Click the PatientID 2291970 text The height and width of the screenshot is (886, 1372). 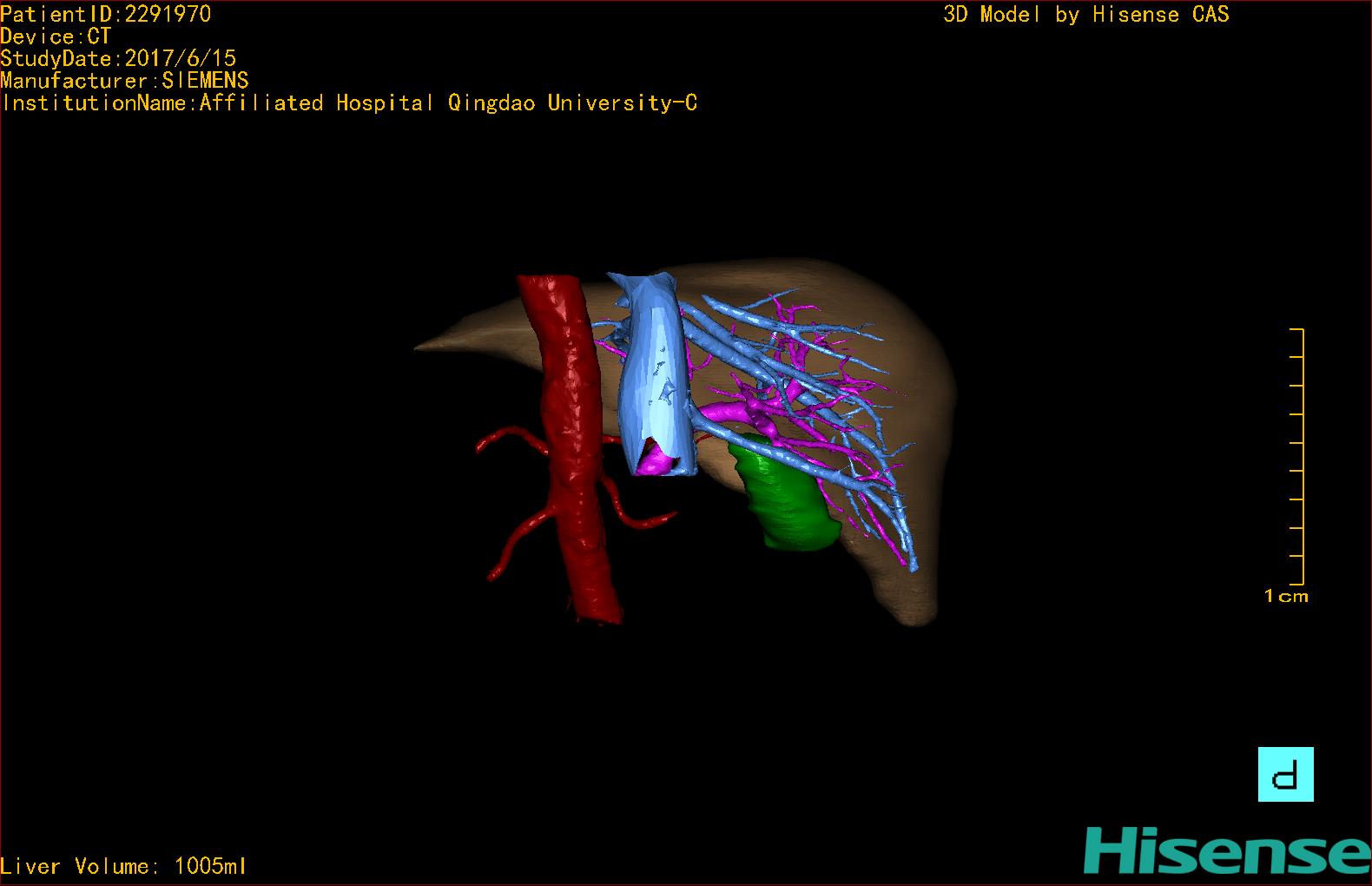(105, 14)
